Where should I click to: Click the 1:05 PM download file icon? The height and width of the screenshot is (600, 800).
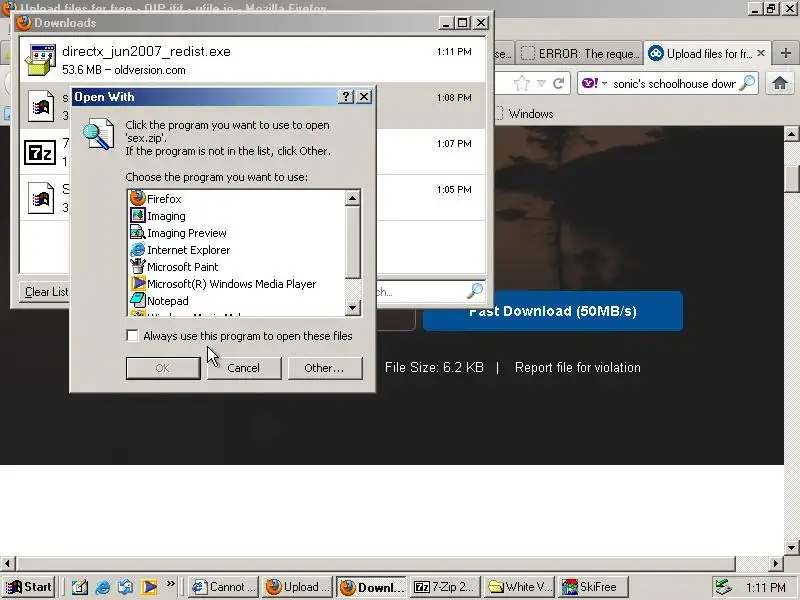[x=41, y=198]
